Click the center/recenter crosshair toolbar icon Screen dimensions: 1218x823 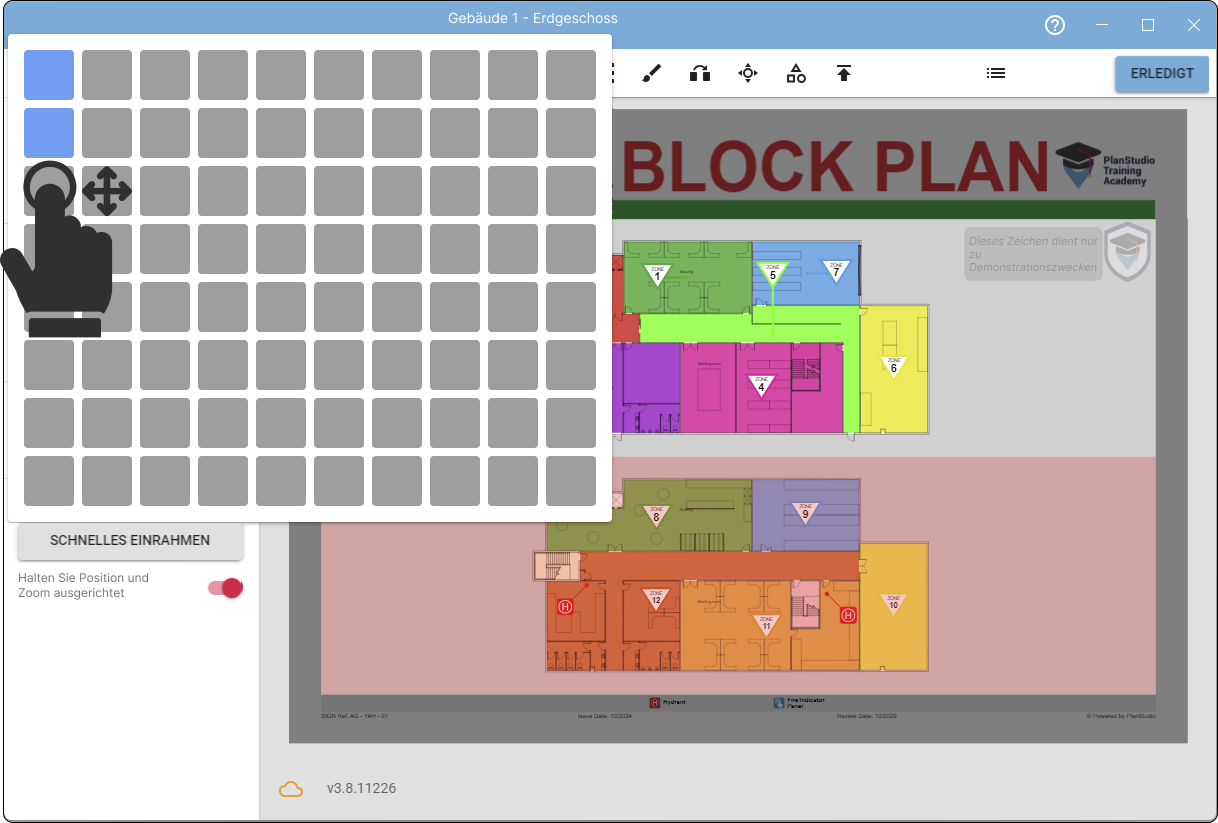[x=748, y=73]
